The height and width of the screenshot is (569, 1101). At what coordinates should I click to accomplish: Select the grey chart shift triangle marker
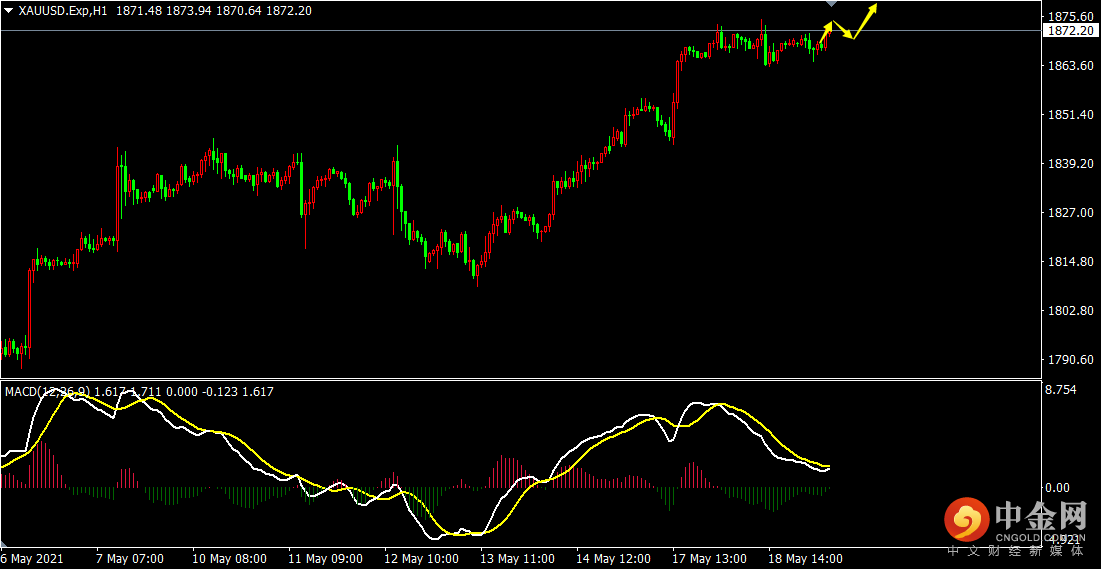829,5
